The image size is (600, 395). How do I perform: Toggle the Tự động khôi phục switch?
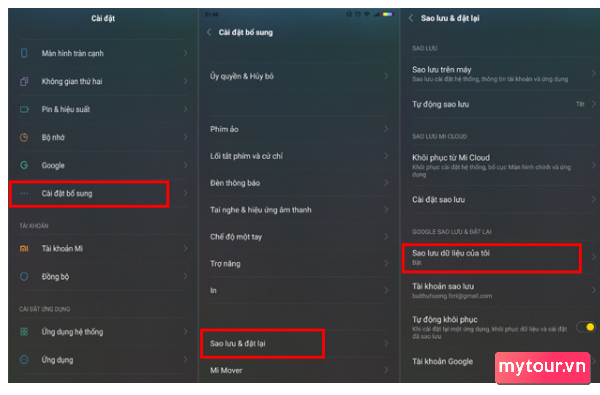click(x=587, y=327)
